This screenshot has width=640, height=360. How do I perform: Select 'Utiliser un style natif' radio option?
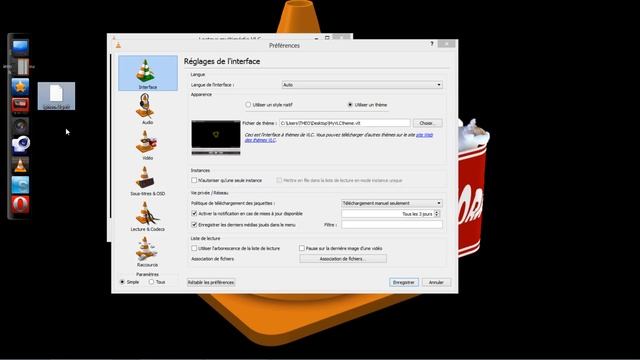pyautogui.click(x=248, y=105)
